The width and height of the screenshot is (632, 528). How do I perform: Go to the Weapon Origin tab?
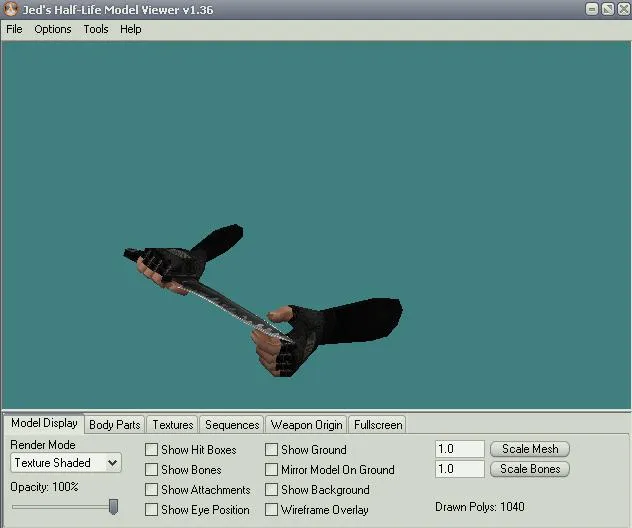(306, 425)
